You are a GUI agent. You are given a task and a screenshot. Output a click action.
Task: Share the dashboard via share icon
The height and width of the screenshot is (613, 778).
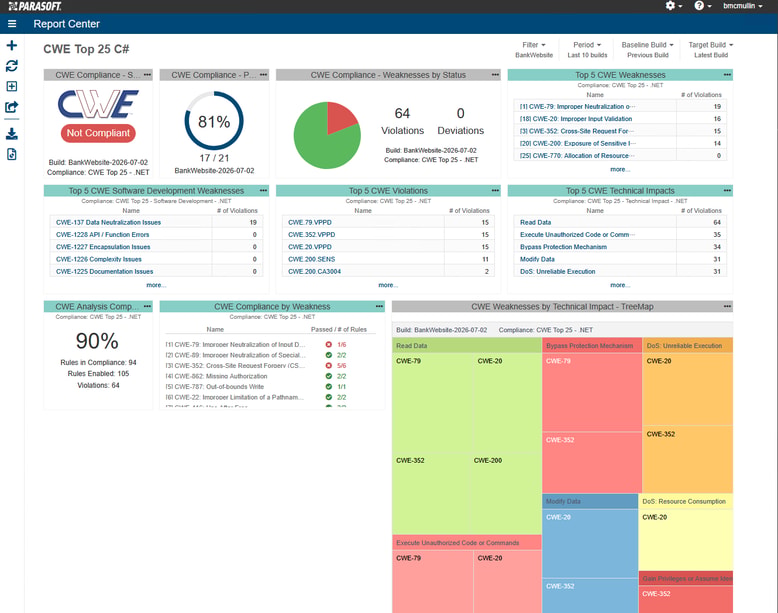coord(11,107)
